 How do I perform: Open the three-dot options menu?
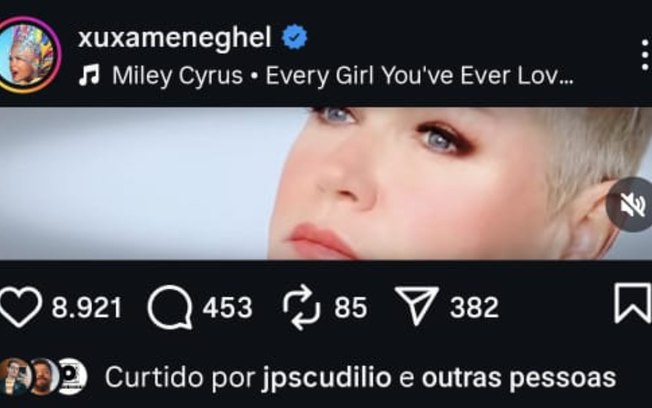tap(645, 55)
